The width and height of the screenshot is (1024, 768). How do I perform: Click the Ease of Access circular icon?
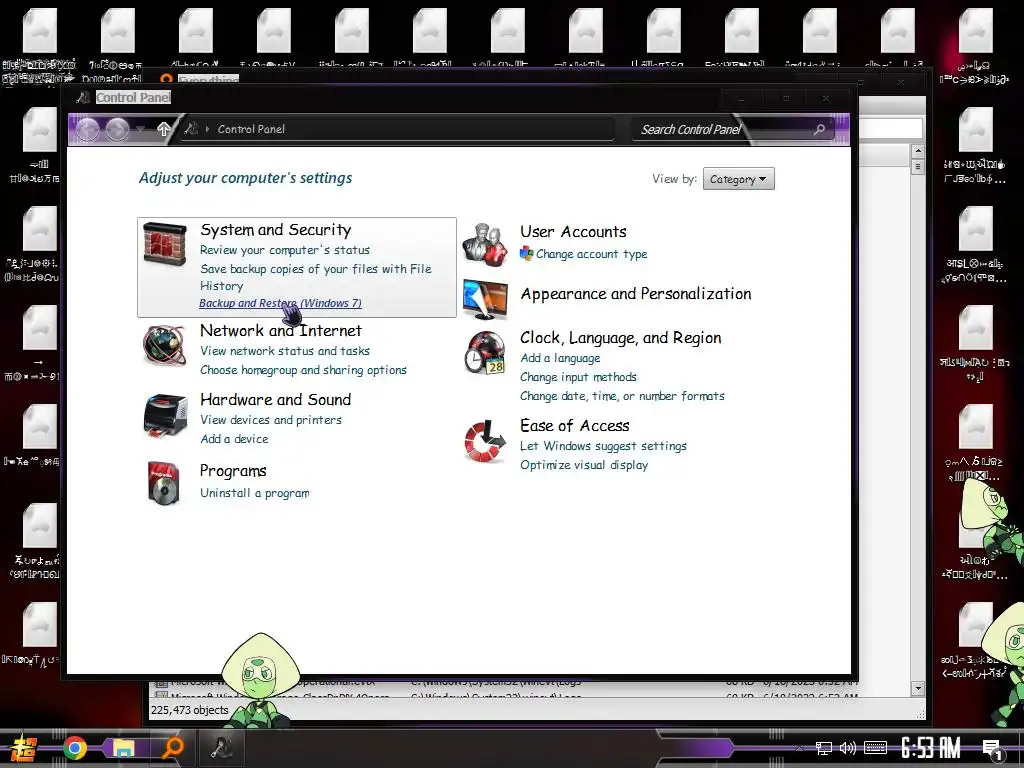pyautogui.click(x=485, y=441)
